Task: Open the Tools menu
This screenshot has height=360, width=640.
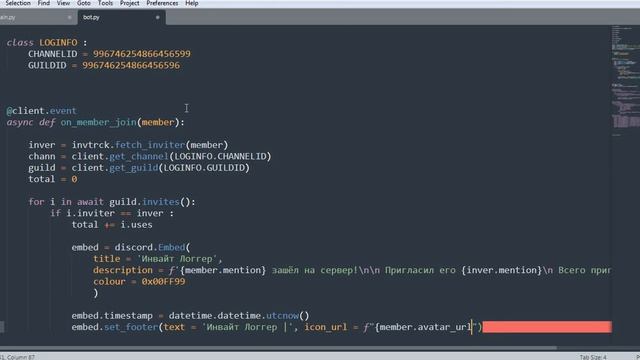Action: (x=105, y=3)
